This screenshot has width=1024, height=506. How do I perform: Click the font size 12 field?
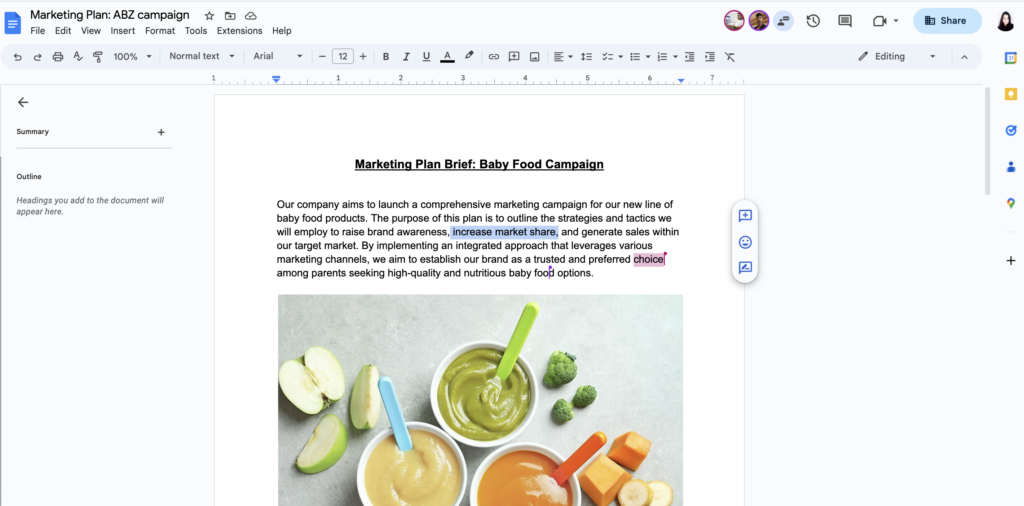343,57
